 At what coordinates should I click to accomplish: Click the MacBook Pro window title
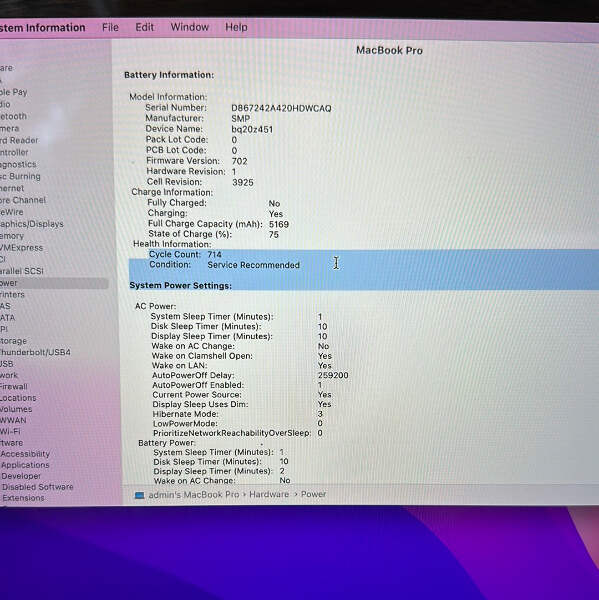click(390, 51)
